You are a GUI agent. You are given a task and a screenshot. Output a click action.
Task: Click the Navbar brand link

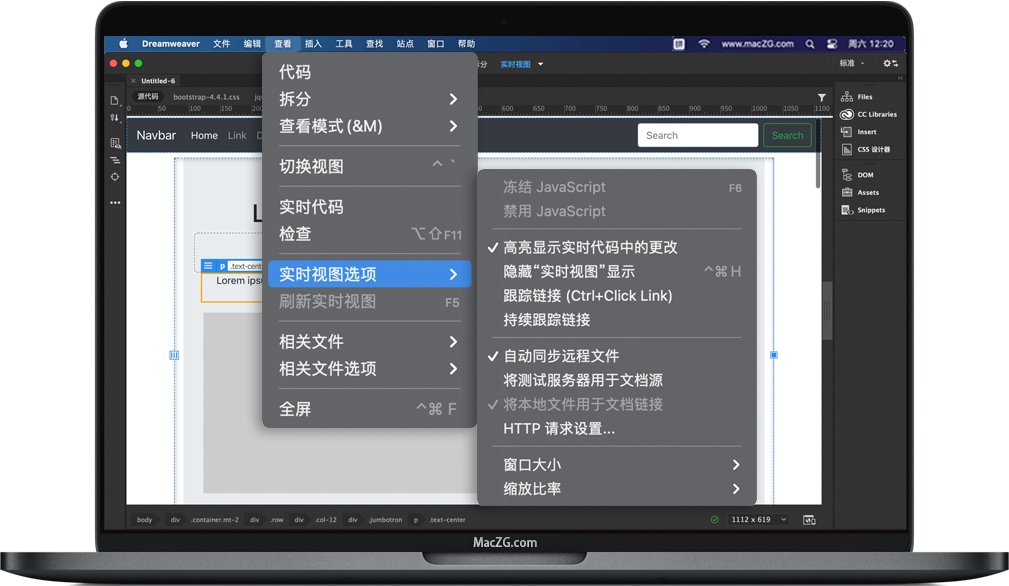click(x=156, y=136)
